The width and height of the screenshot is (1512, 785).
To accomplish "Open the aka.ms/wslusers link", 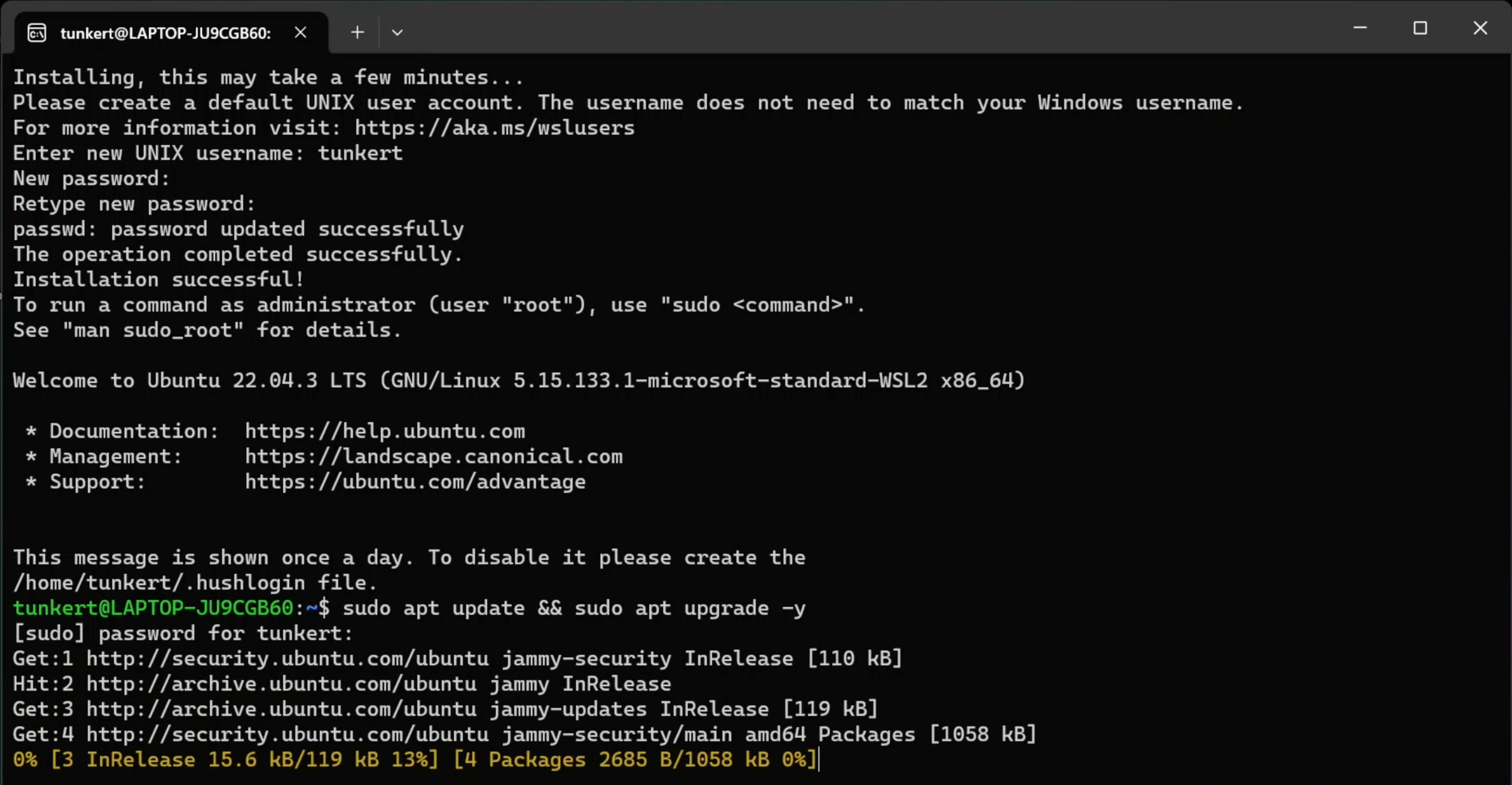I will point(494,128).
